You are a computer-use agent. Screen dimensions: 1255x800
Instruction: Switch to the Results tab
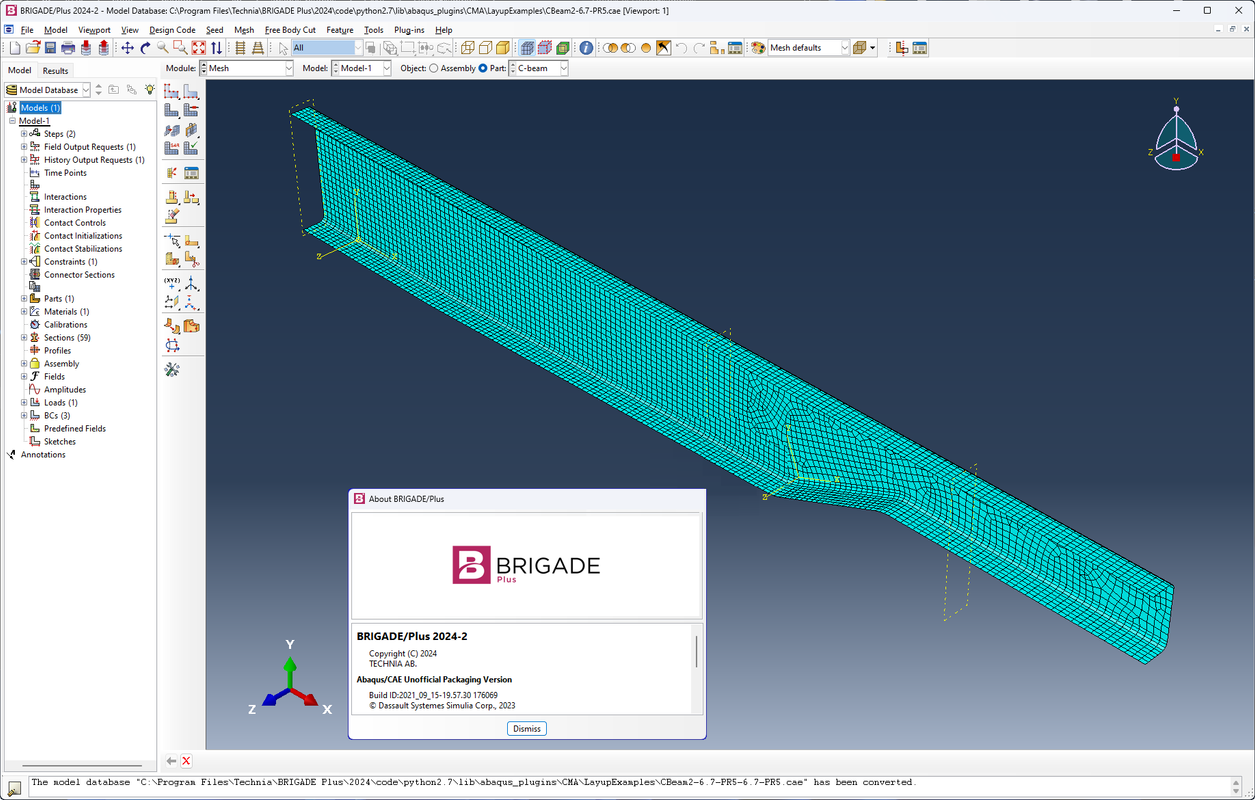(x=55, y=71)
